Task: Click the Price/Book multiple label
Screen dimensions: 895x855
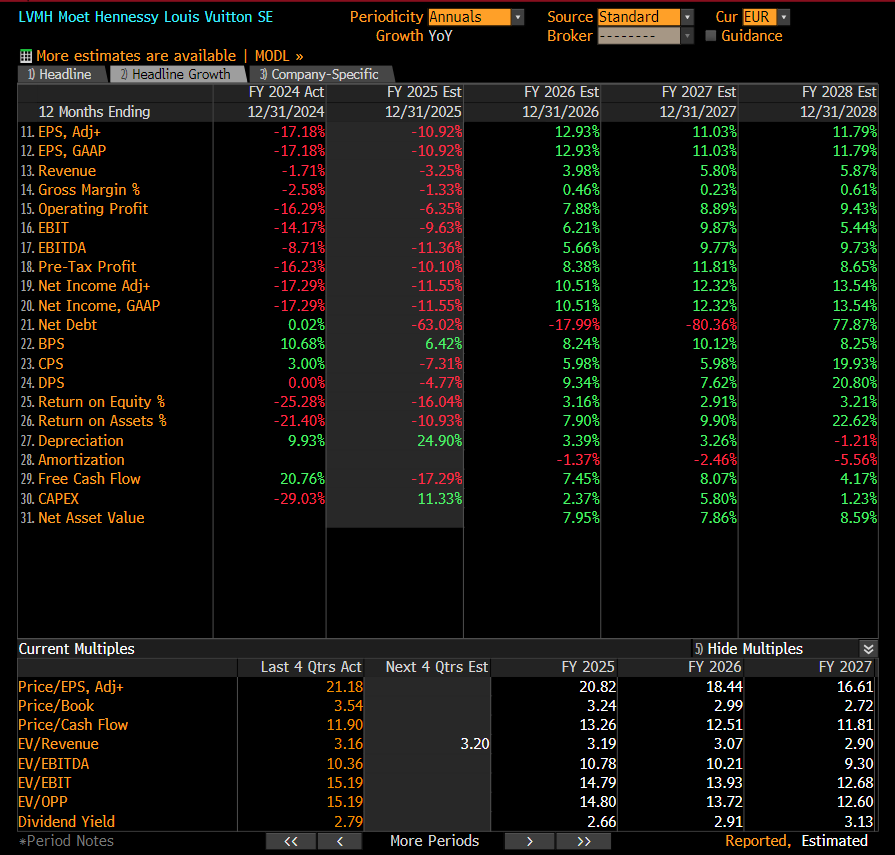Action: click(56, 706)
